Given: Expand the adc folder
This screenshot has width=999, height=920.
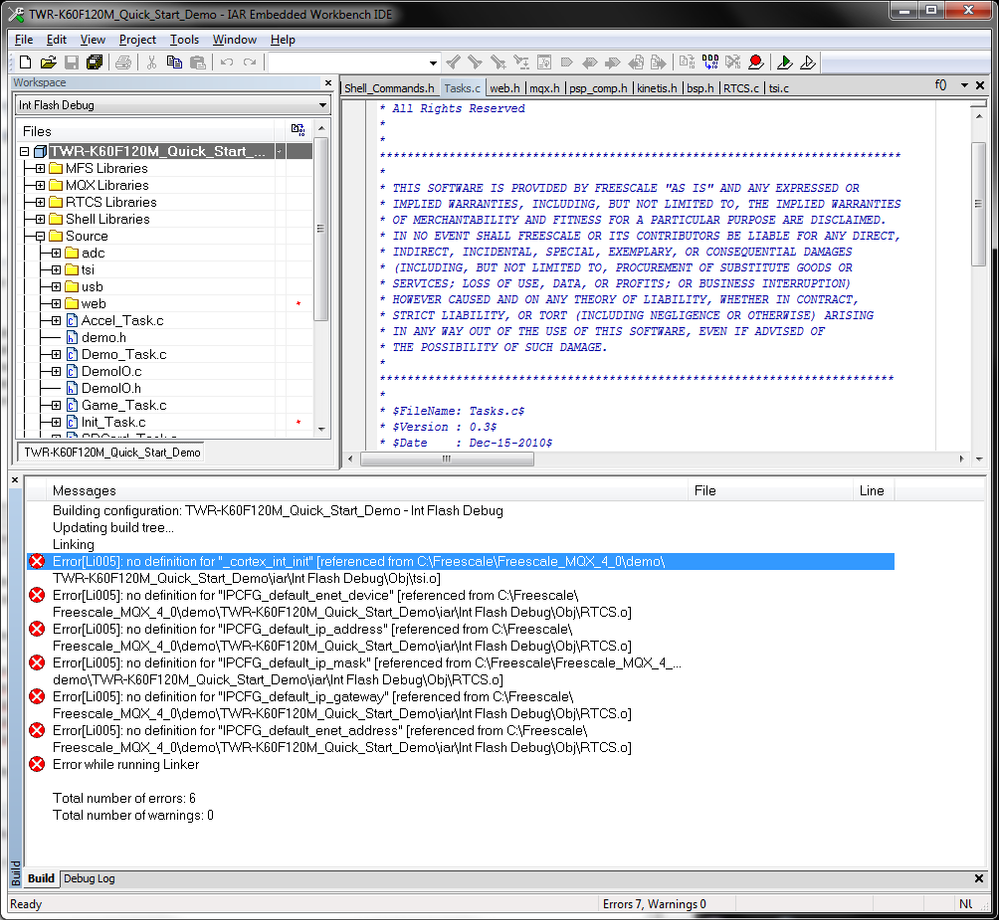Looking at the screenshot, I should click(56, 253).
